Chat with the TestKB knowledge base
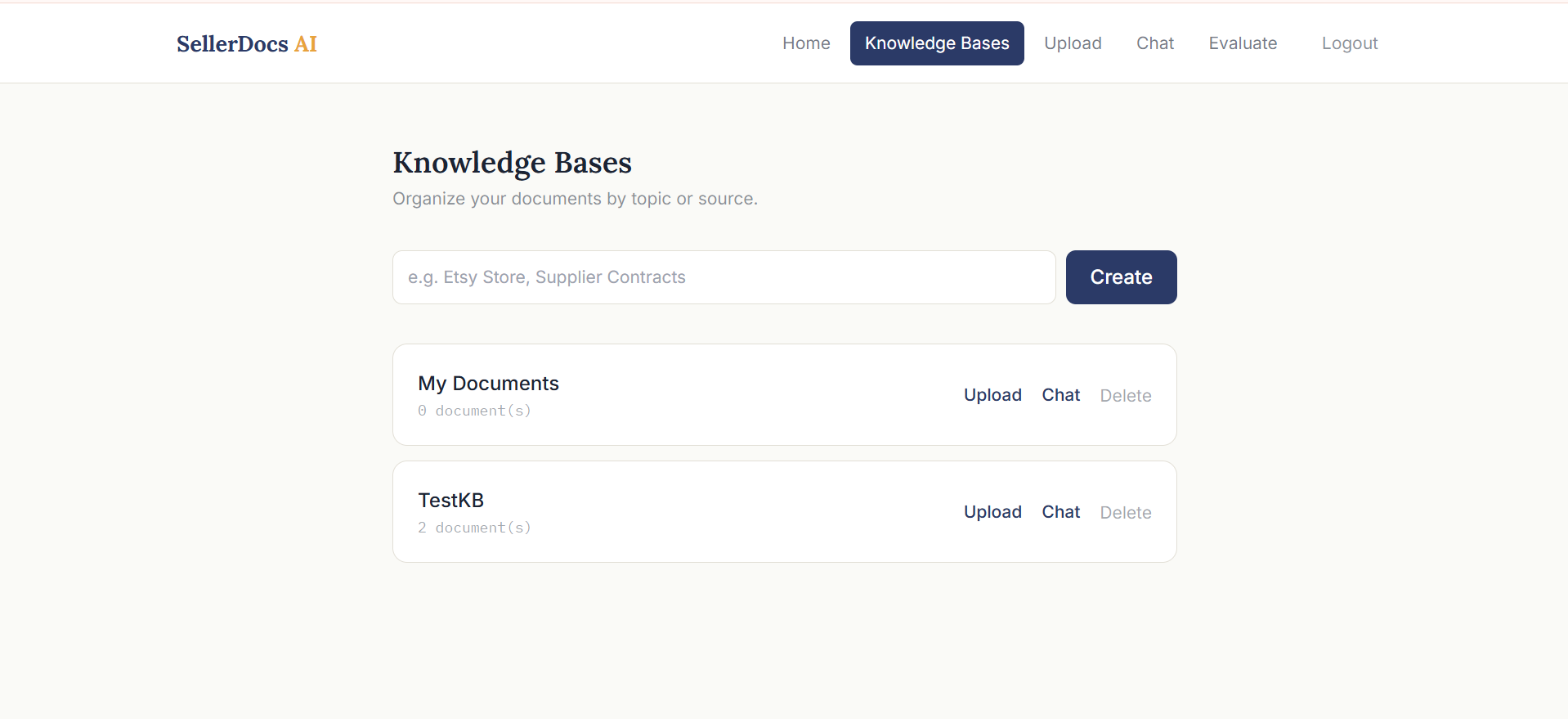The width and height of the screenshot is (1568, 719). [1060, 512]
